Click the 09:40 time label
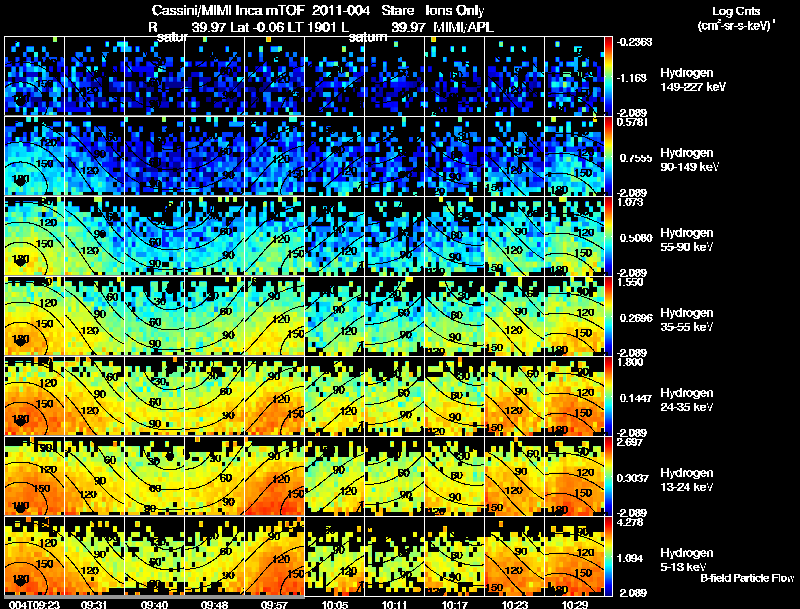This screenshot has width=800, height=609. [x=154, y=604]
